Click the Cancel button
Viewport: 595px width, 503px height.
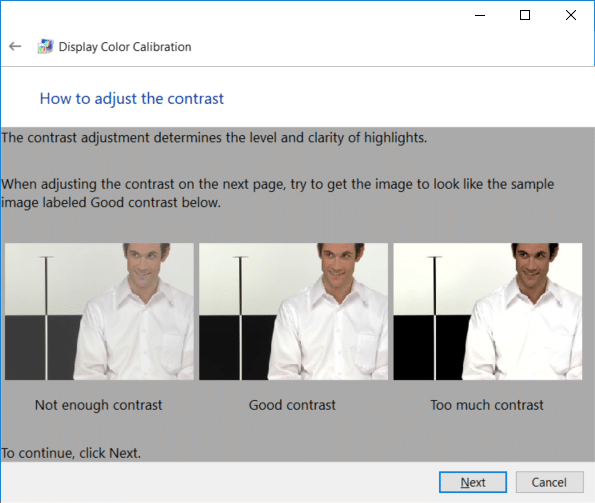click(549, 482)
